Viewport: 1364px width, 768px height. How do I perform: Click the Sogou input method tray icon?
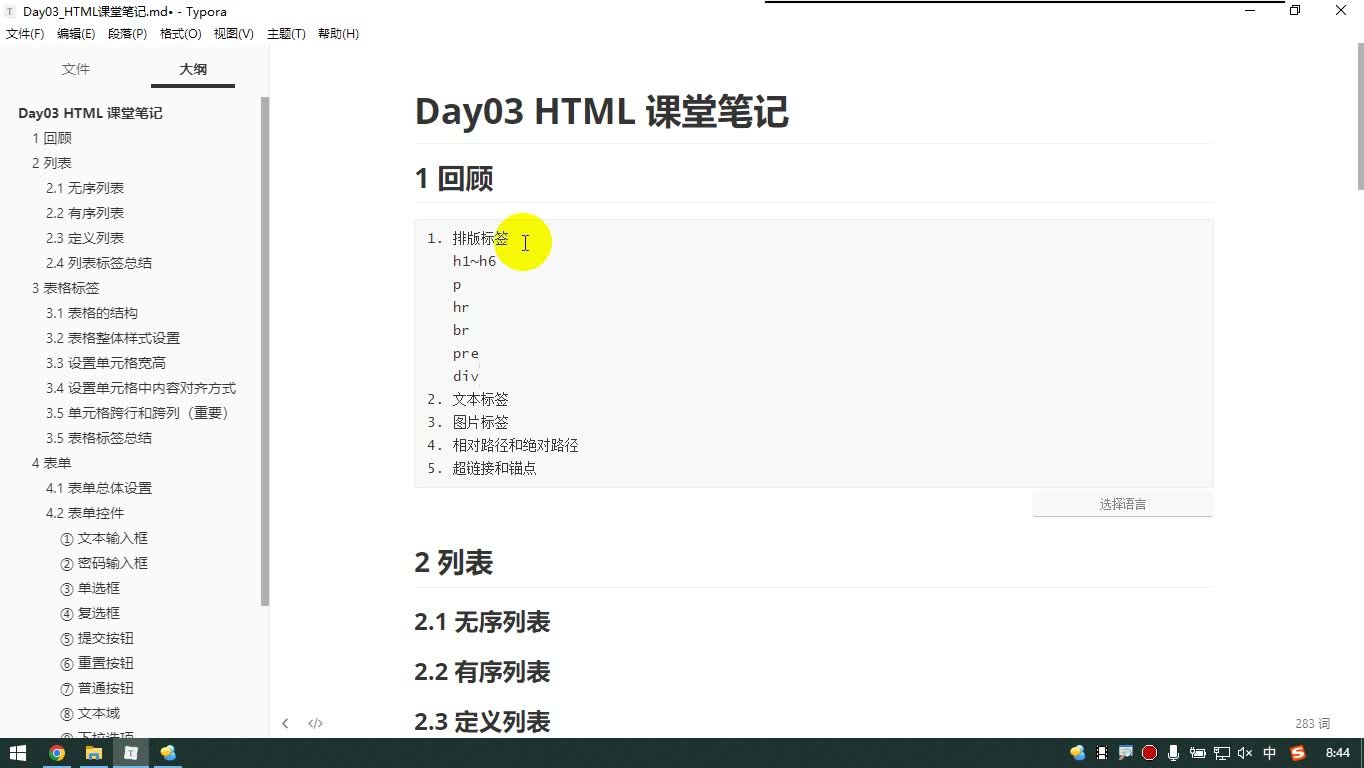coord(1298,753)
